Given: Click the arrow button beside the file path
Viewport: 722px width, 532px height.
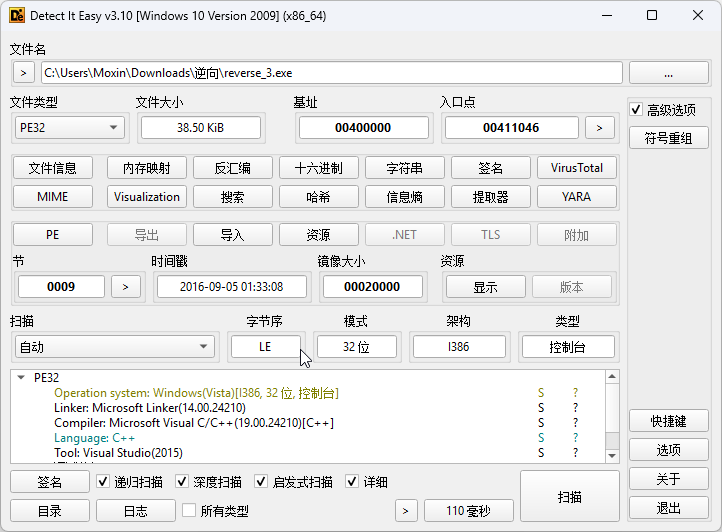Looking at the screenshot, I should pyautogui.click(x=23, y=73).
